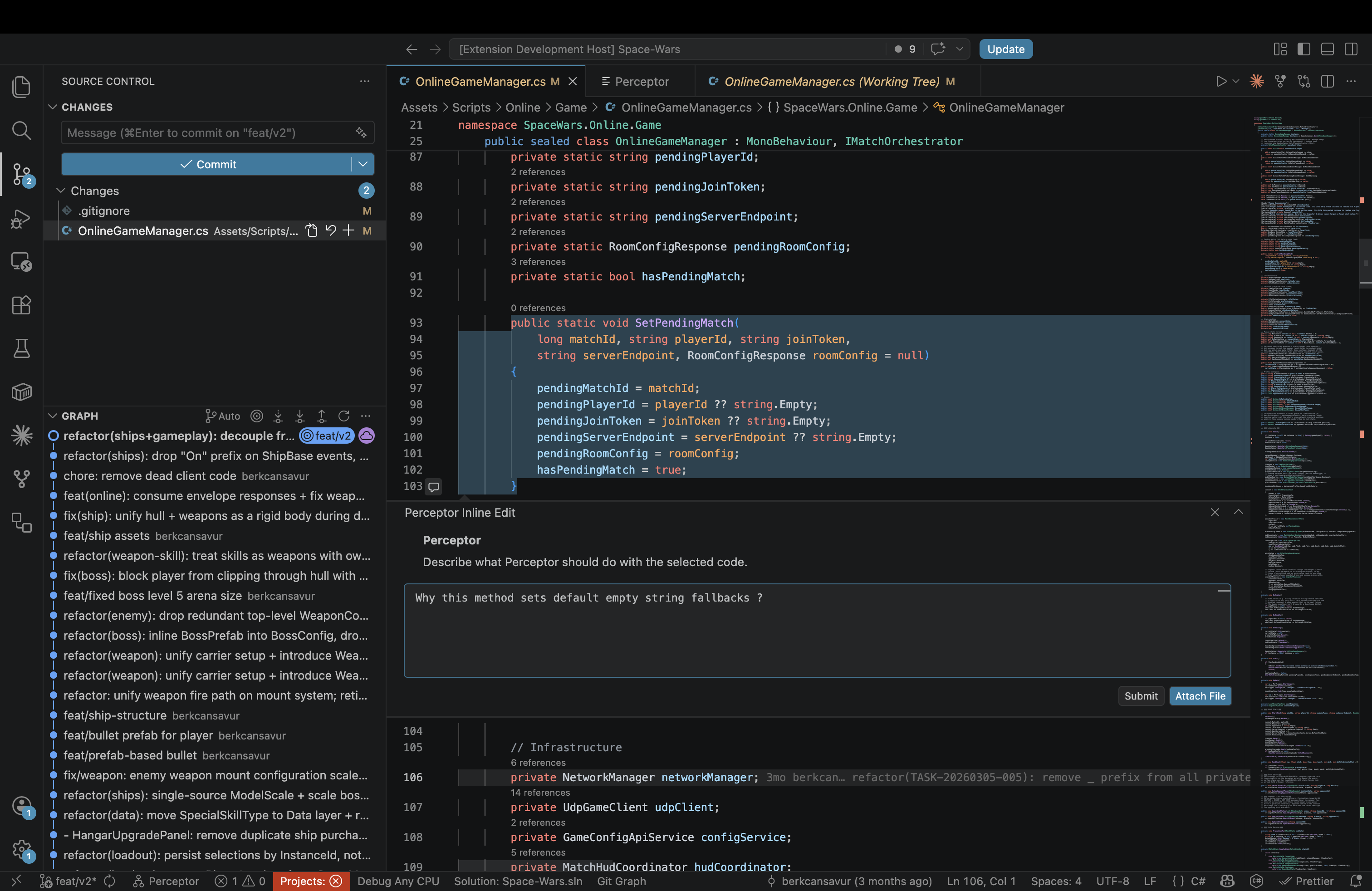Viewport: 1372px width, 891px height.
Task: Click the Perceptor prompt text area
Action: pos(817,631)
